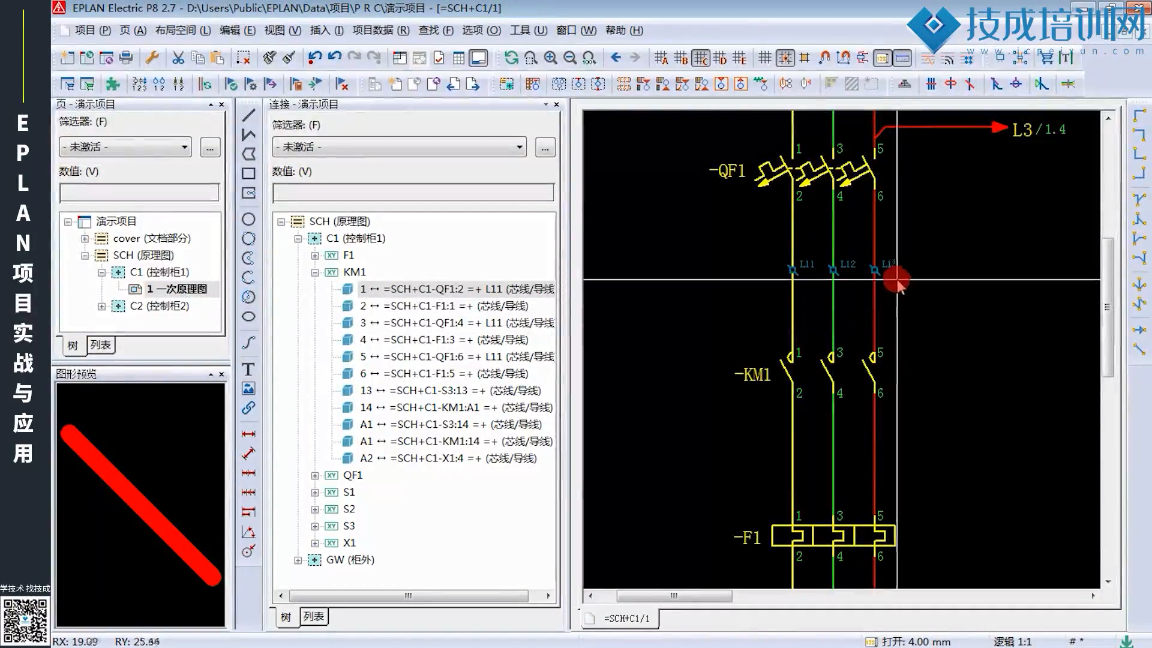Select page '1 一次原理图' in tree
Screen dimensions: 1152x648
(176, 289)
